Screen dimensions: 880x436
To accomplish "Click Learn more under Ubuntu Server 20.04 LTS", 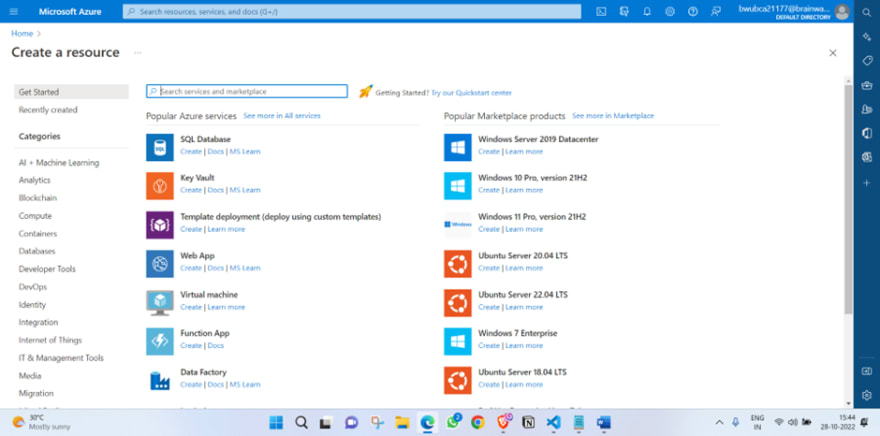I will [524, 268].
